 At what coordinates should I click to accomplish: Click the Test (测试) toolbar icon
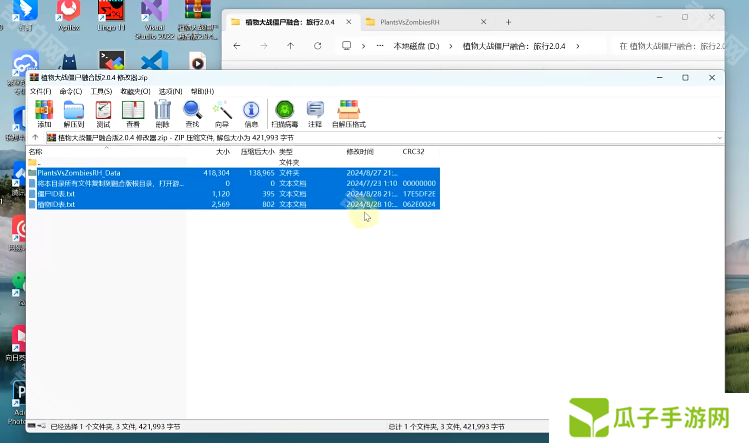[x=103, y=114]
